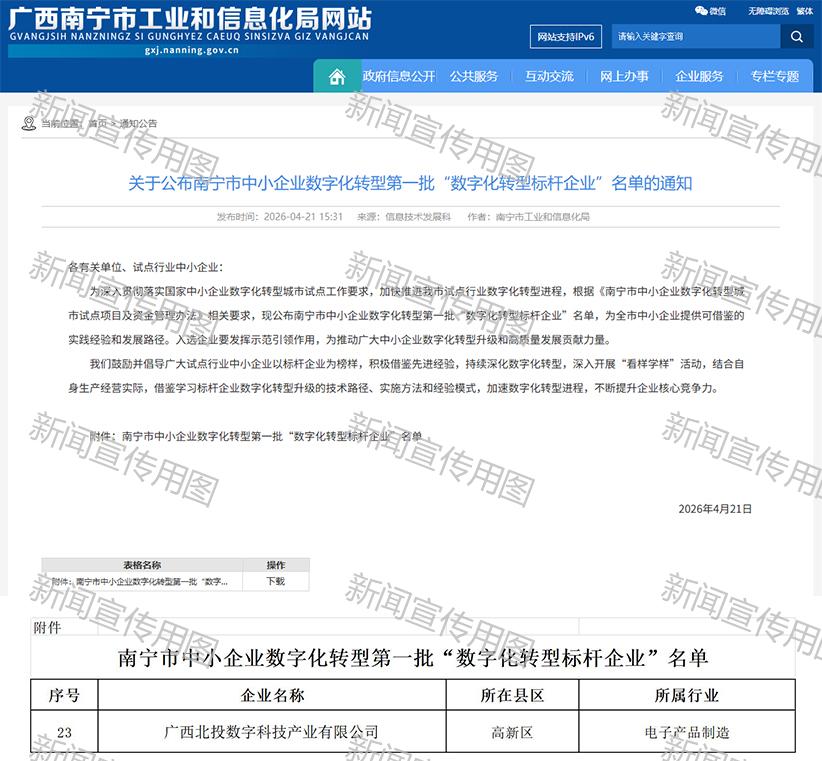
Task: Click table cell 广西北投数字科技产业有限公司
Action: (271, 732)
